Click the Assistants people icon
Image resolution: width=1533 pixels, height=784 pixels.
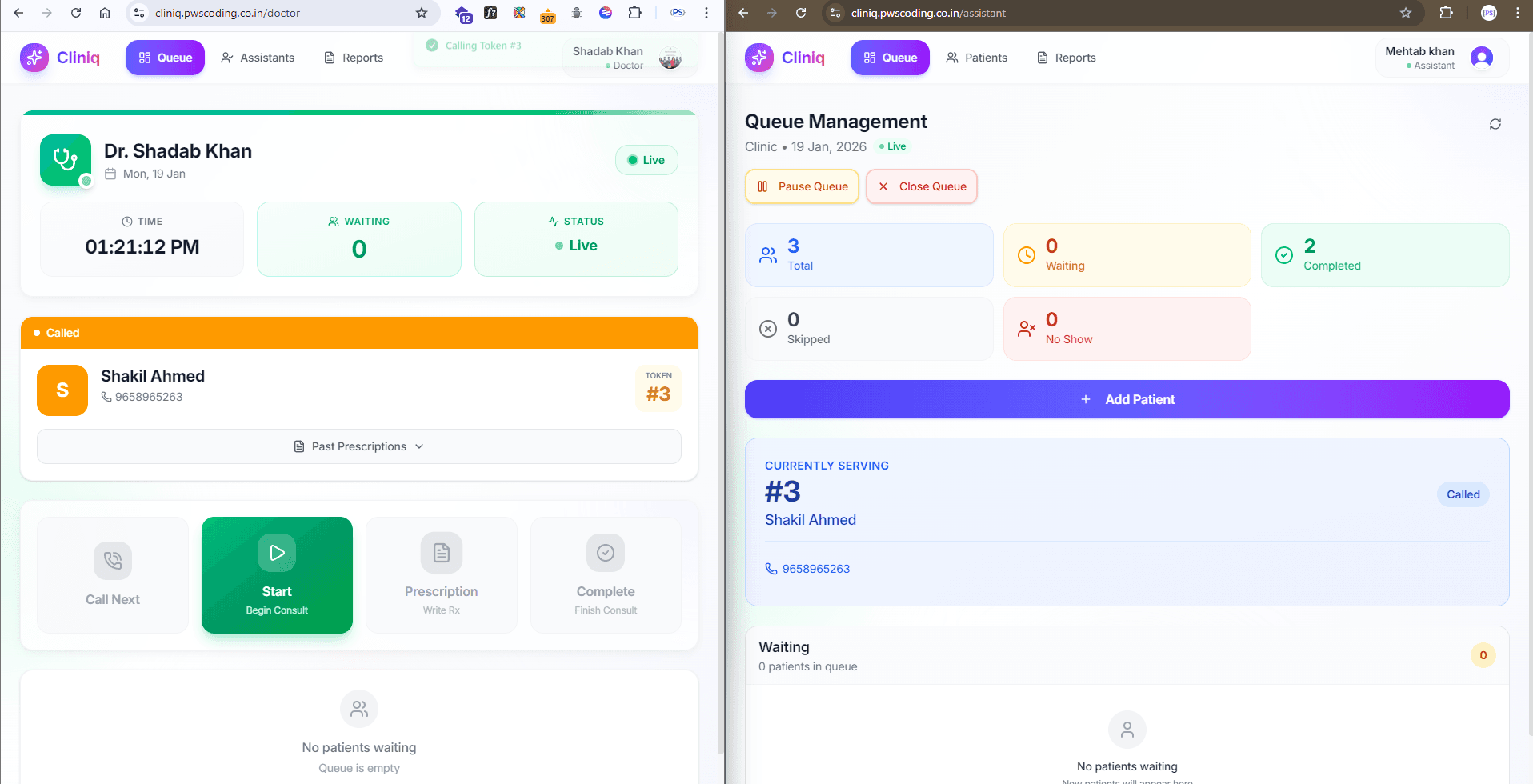(226, 58)
